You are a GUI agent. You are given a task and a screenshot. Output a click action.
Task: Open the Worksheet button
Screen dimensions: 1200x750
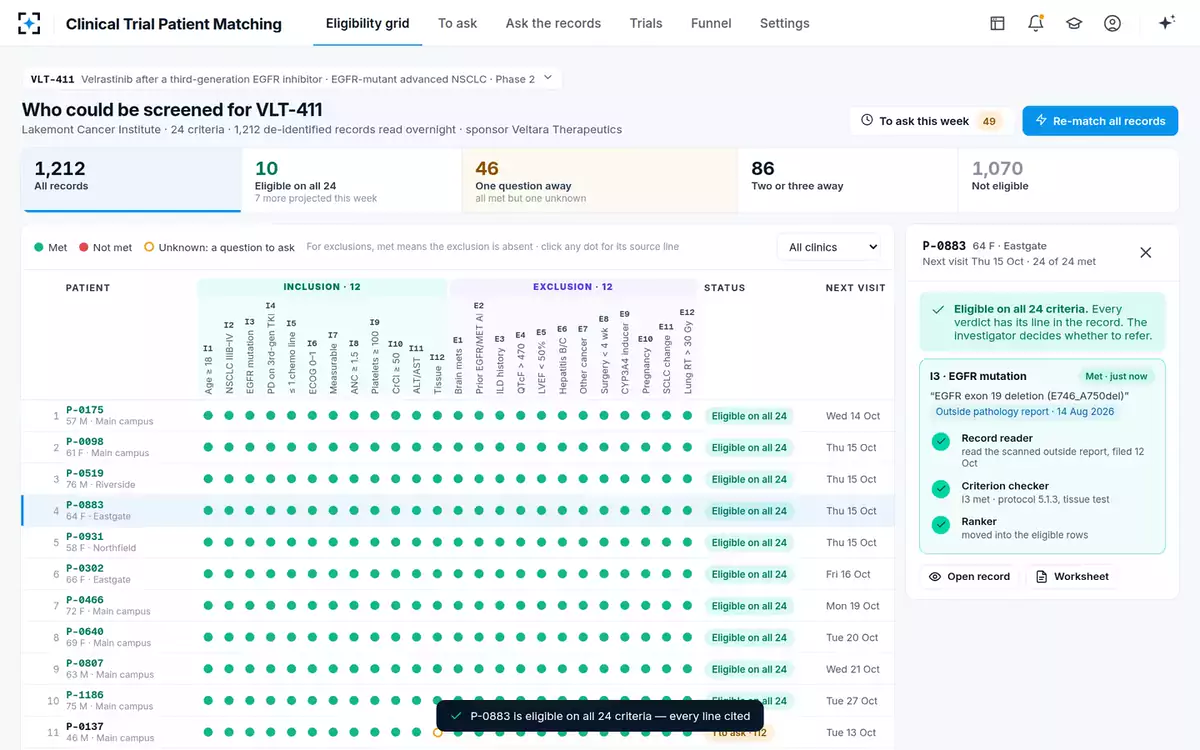(x=1072, y=577)
